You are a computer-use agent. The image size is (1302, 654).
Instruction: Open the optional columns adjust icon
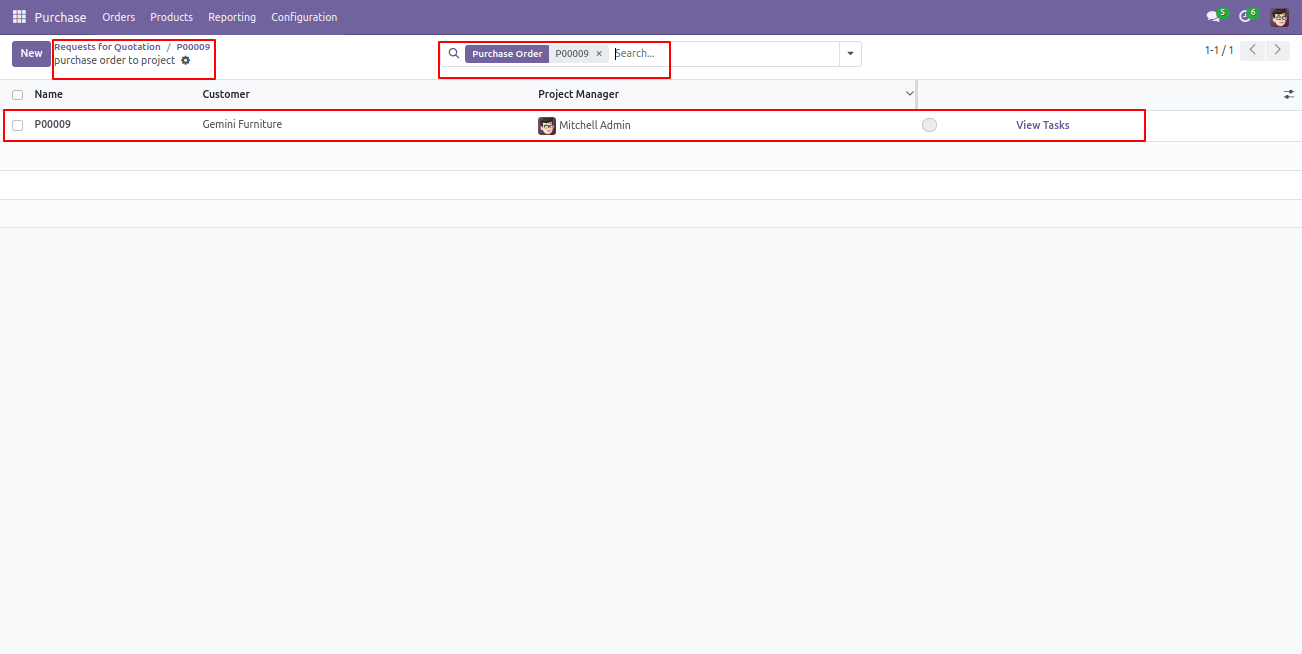coord(1289,94)
